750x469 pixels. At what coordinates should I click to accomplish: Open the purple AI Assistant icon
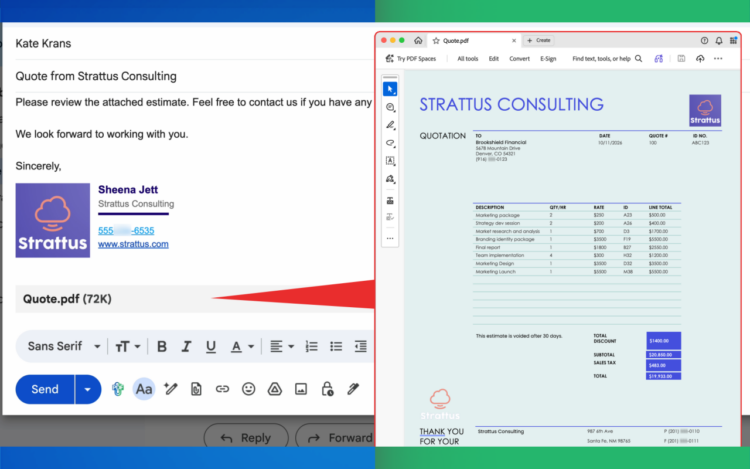[659, 59]
